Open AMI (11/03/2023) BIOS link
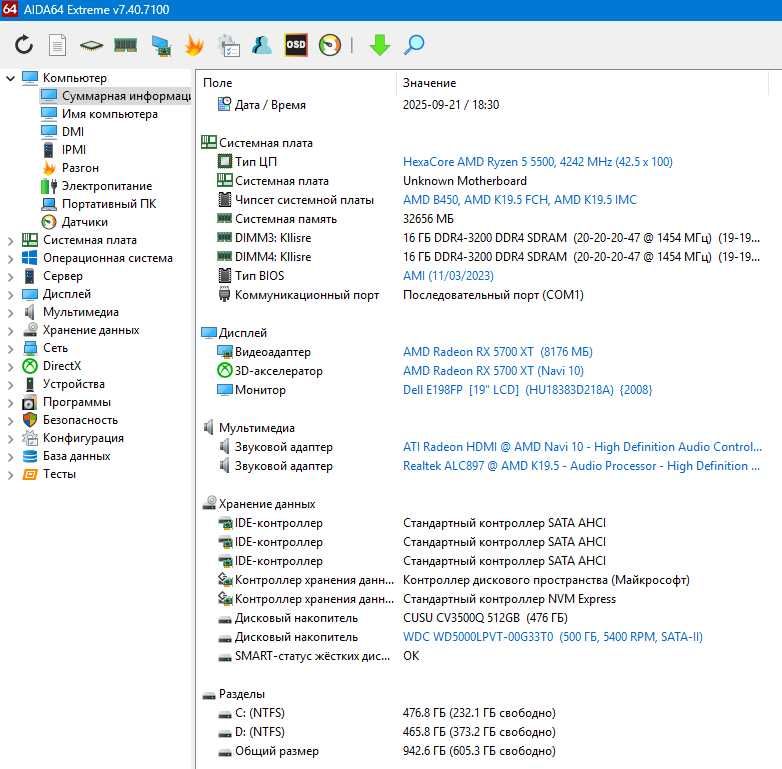 click(448, 276)
